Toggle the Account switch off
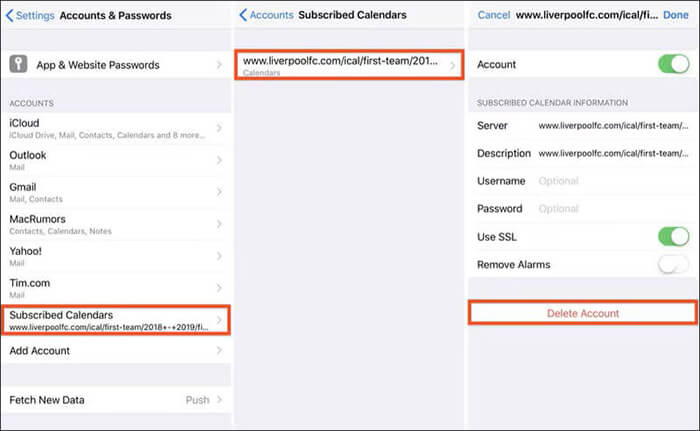This screenshot has height=431, width=700. (673, 64)
